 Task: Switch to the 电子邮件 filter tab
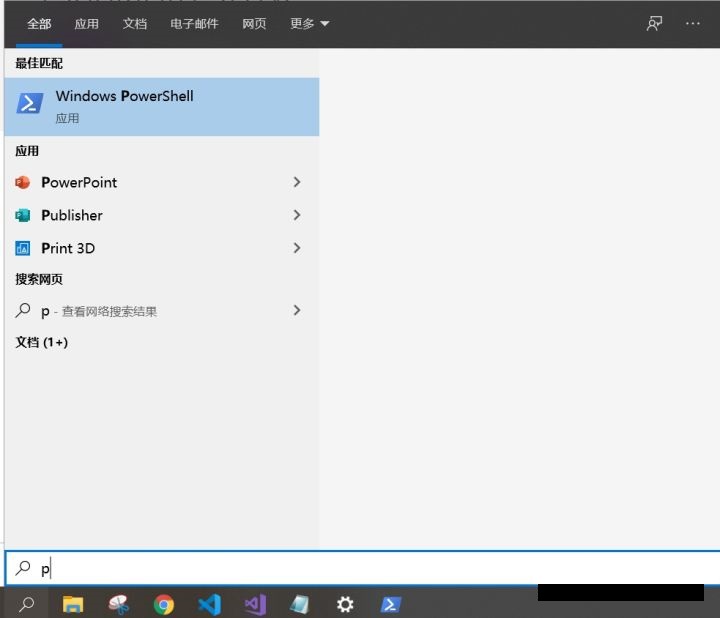click(x=194, y=24)
